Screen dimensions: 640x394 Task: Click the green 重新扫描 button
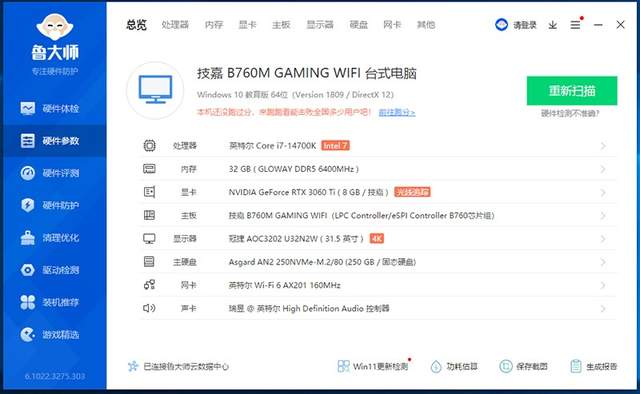[572, 91]
